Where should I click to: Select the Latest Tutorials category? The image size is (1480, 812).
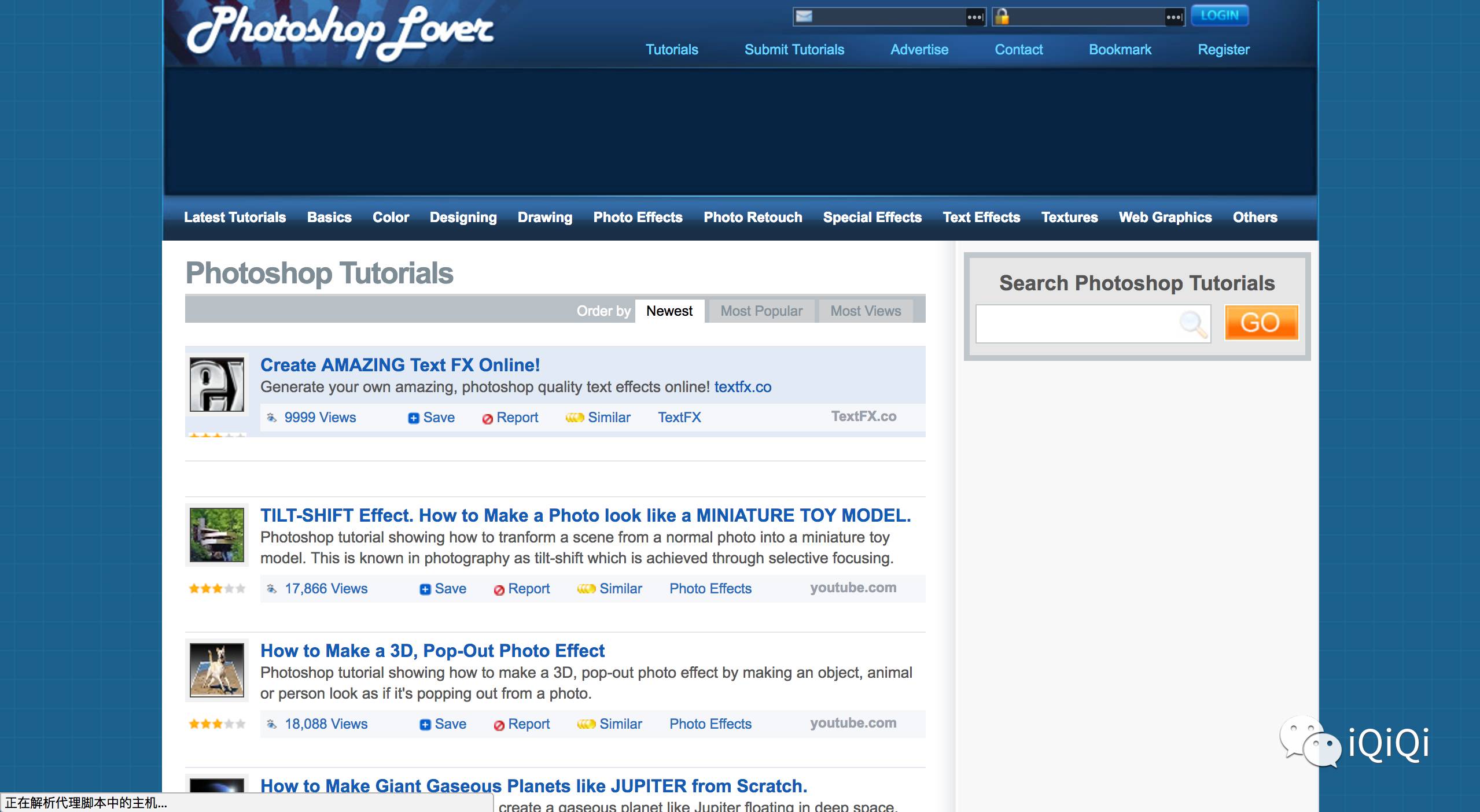pyautogui.click(x=235, y=217)
